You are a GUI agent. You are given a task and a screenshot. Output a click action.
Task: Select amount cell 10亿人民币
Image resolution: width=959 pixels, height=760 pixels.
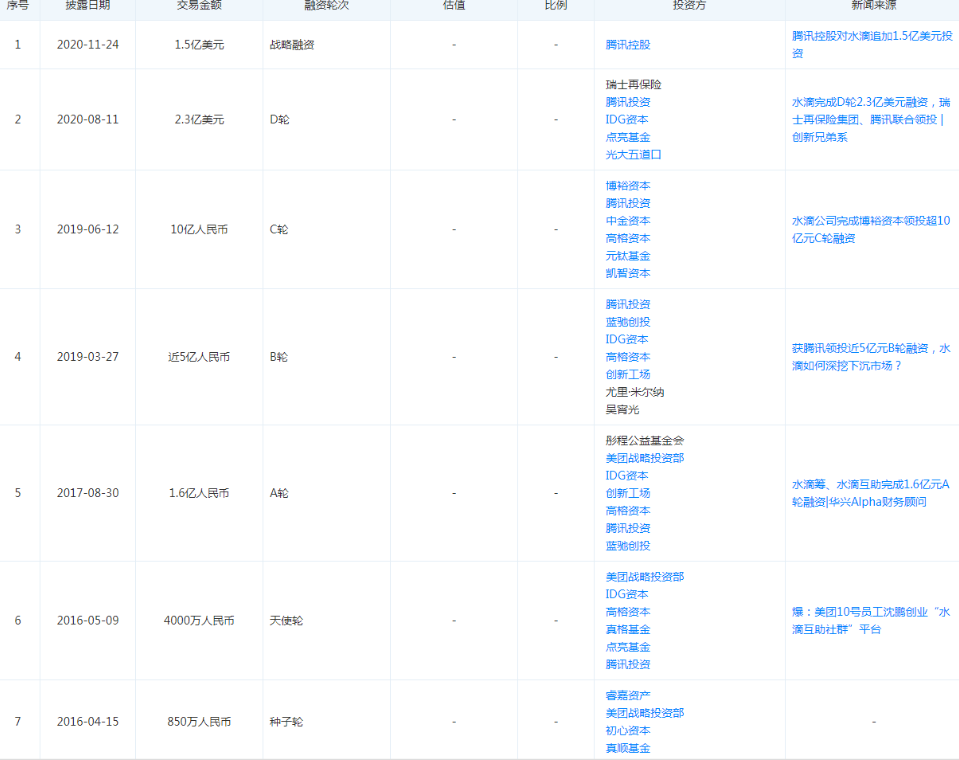[199, 229]
